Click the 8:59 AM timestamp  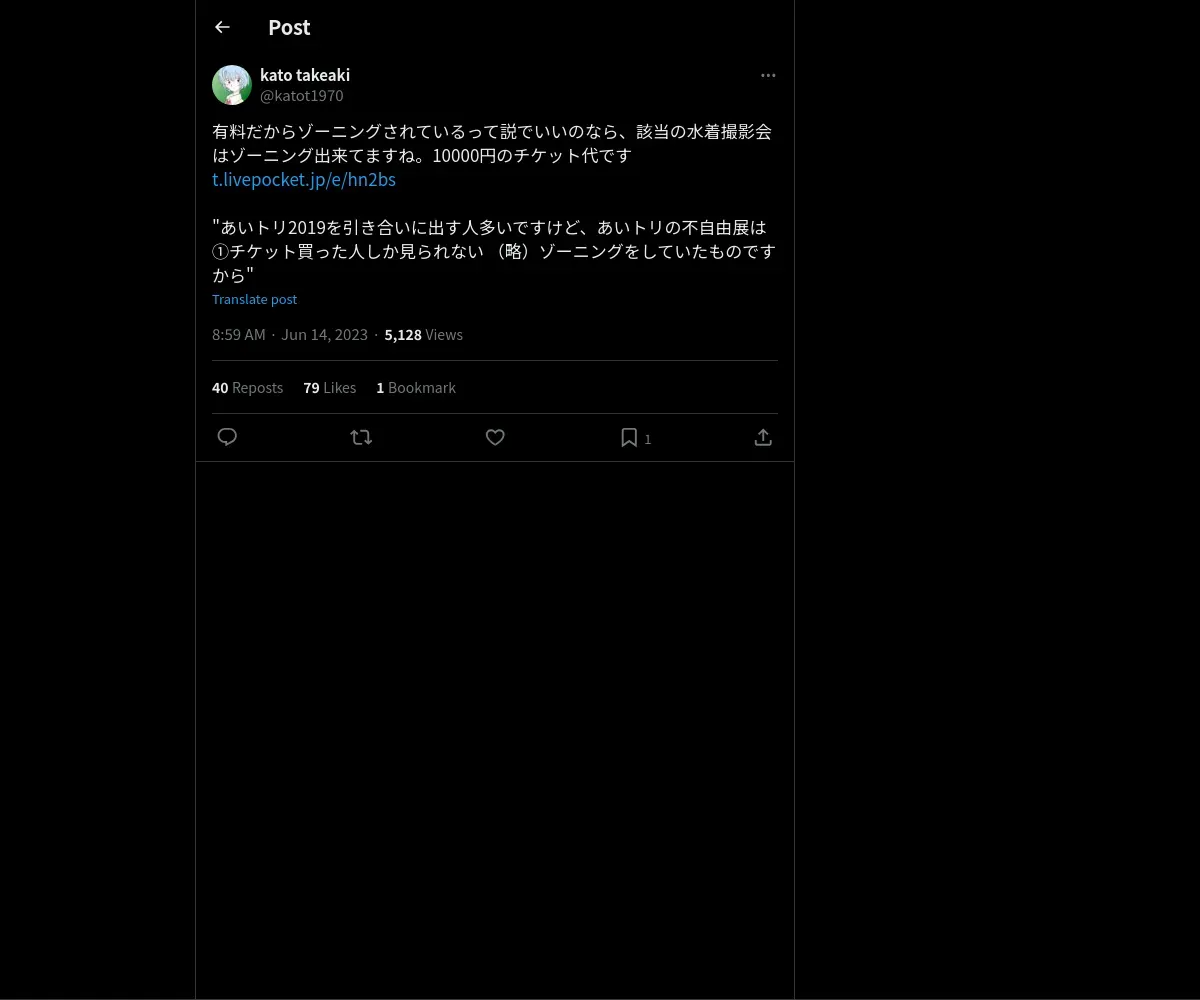239,334
